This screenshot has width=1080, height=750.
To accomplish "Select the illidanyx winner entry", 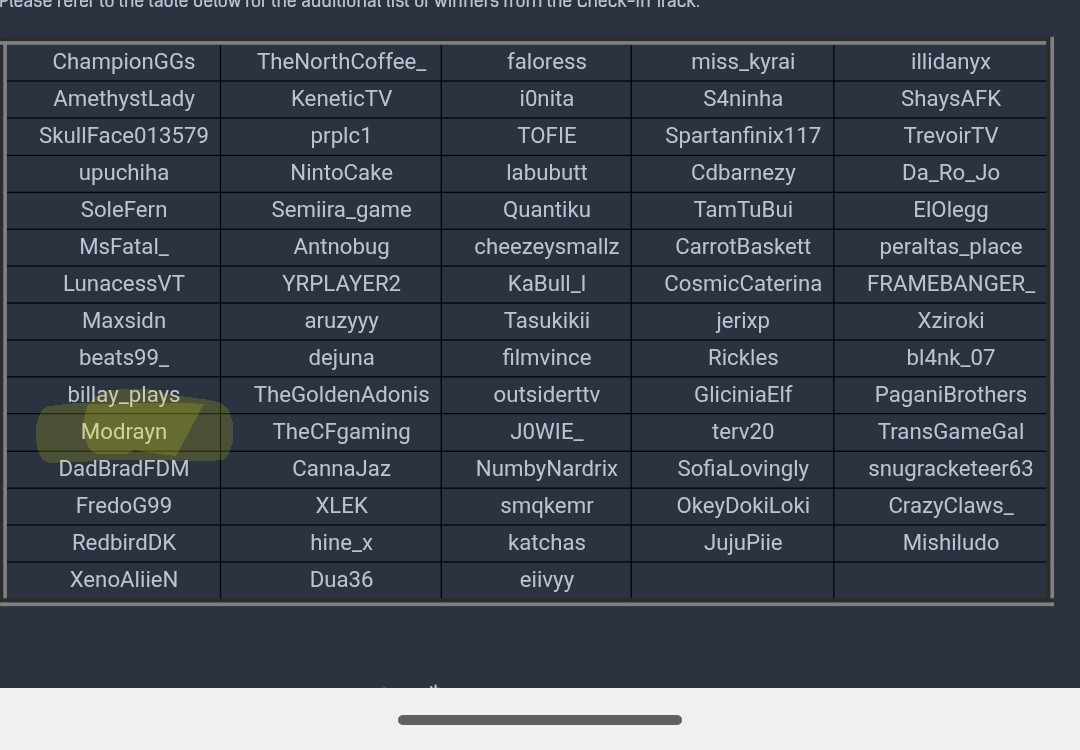I will pyautogui.click(x=950, y=62).
